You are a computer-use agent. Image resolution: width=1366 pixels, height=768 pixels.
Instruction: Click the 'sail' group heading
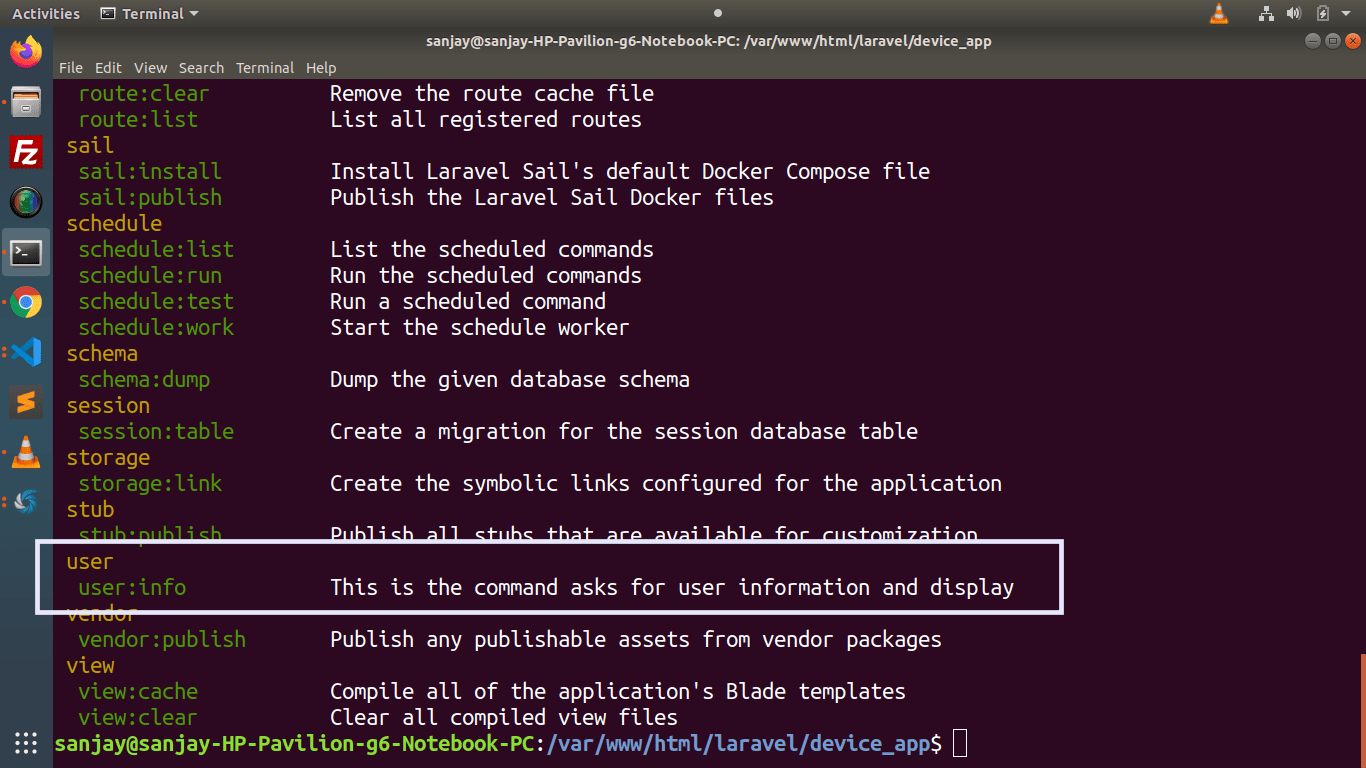point(90,146)
